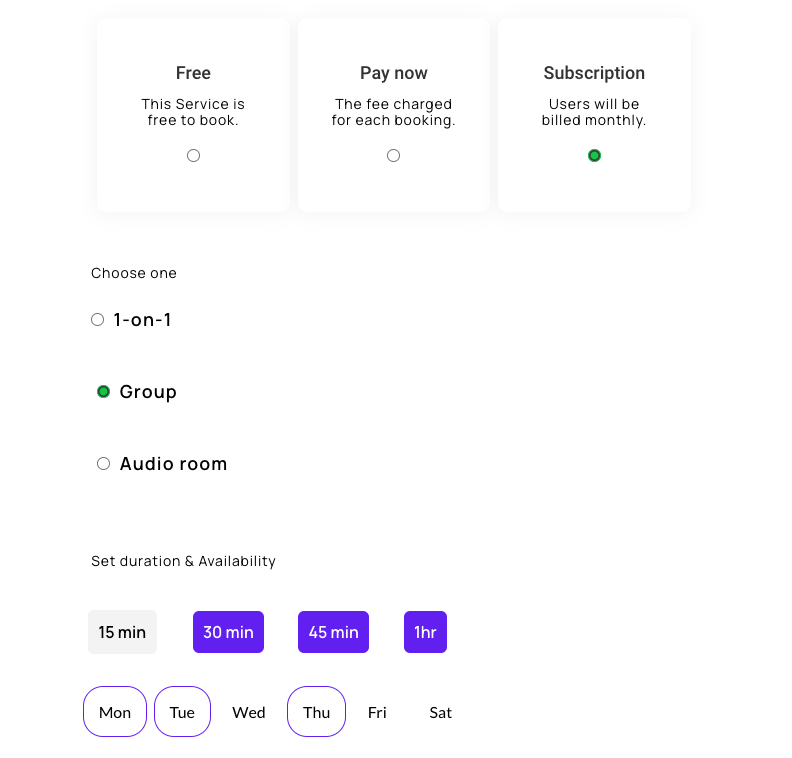The image size is (792, 758).
Task: Enable Sat availability
Action: click(440, 713)
